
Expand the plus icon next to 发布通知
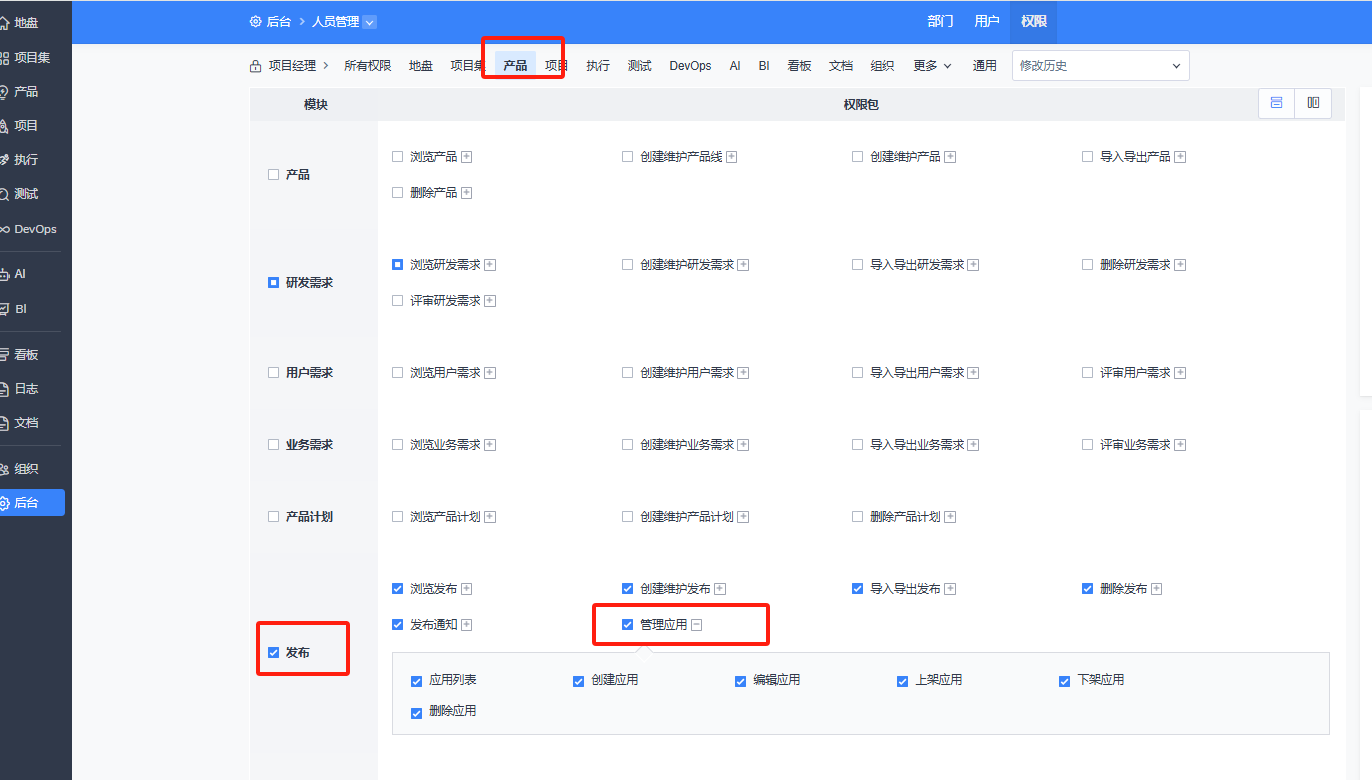point(466,625)
